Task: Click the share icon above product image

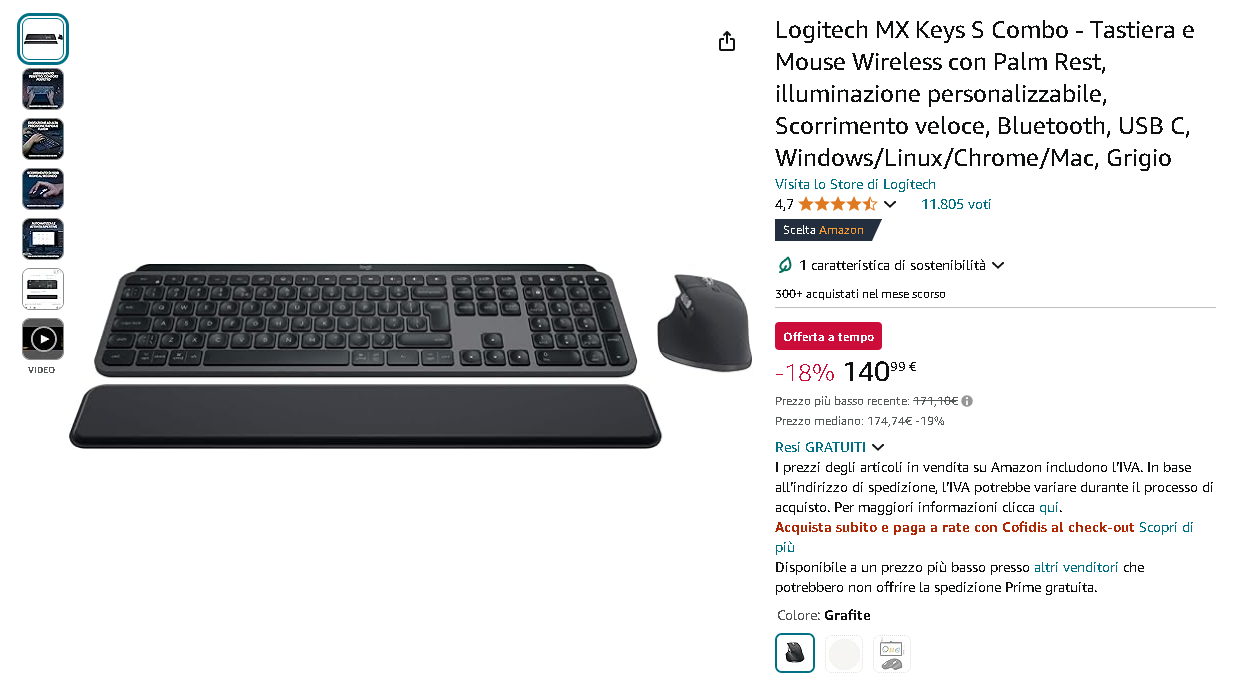Action: [x=727, y=41]
